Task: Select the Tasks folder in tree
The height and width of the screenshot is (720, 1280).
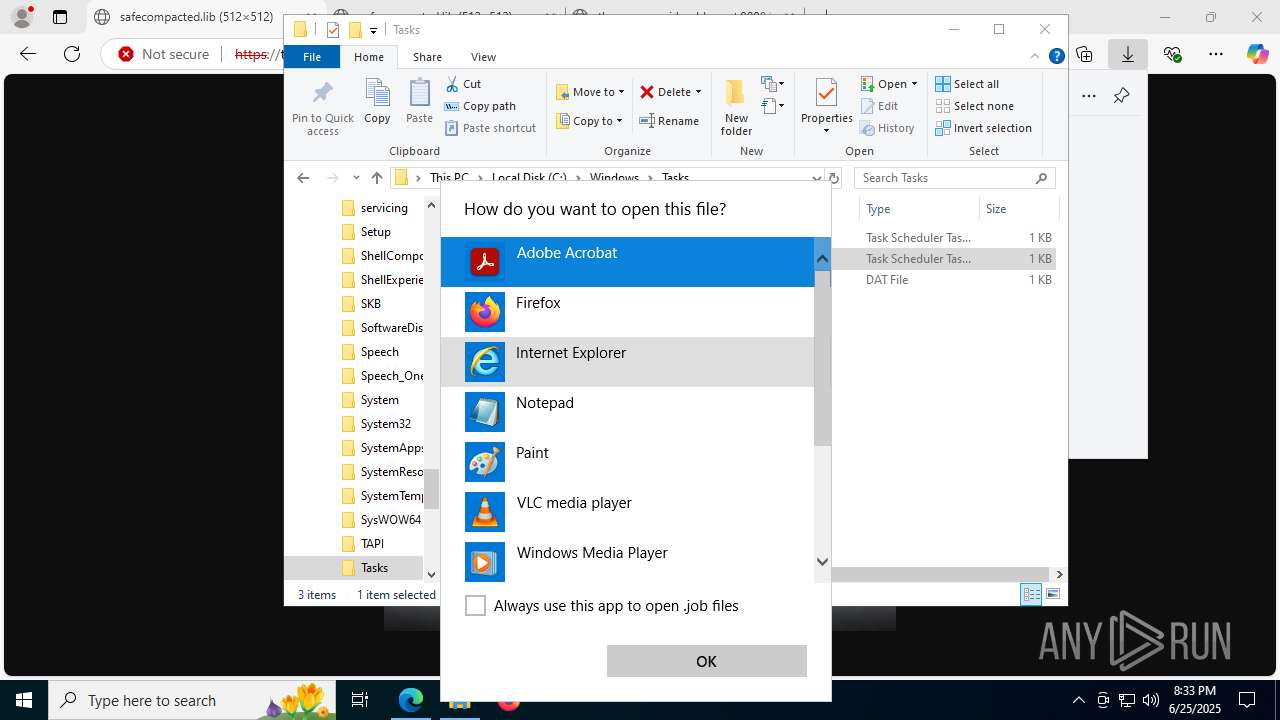Action: [x=374, y=568]
